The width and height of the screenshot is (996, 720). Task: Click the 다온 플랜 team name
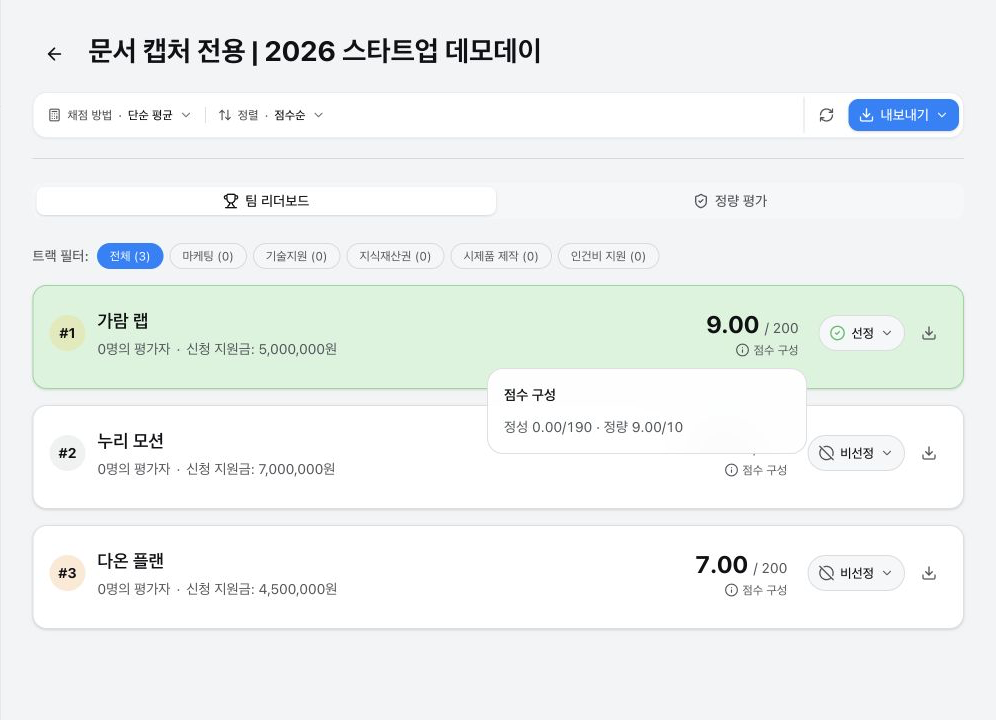130,560
